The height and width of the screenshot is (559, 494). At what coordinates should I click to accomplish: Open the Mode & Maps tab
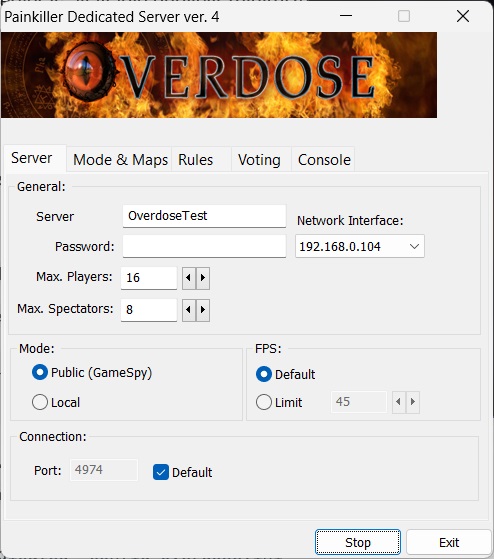[120, 160]
